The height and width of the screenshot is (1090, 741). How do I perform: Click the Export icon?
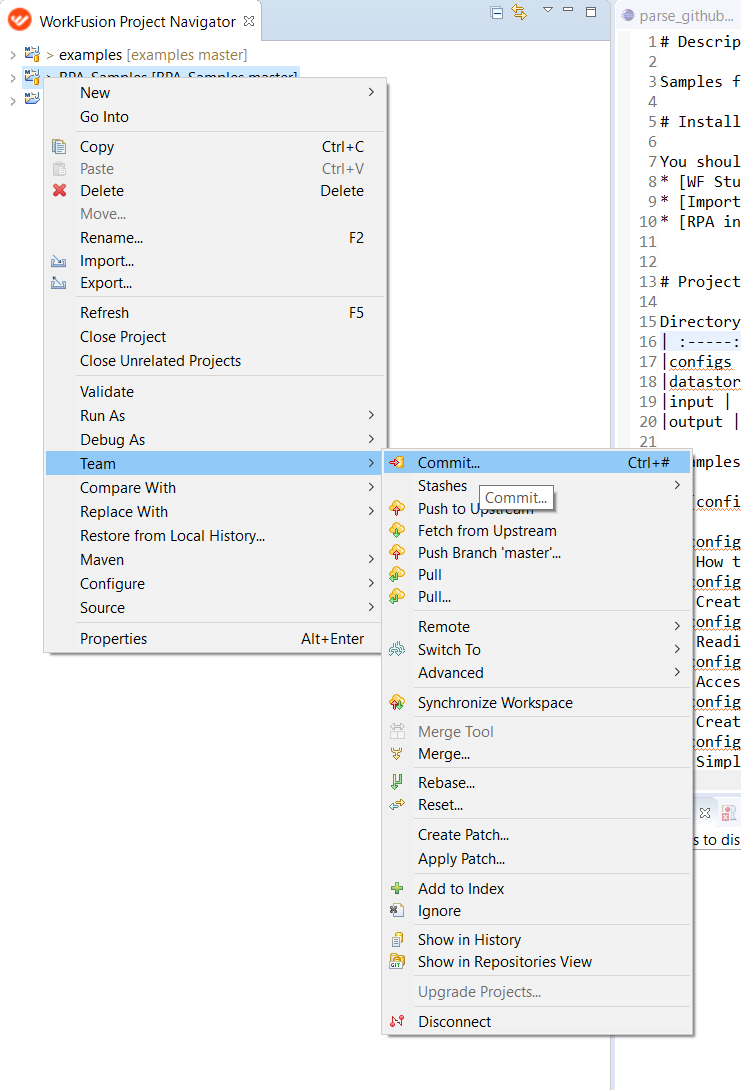click(59, 283)
